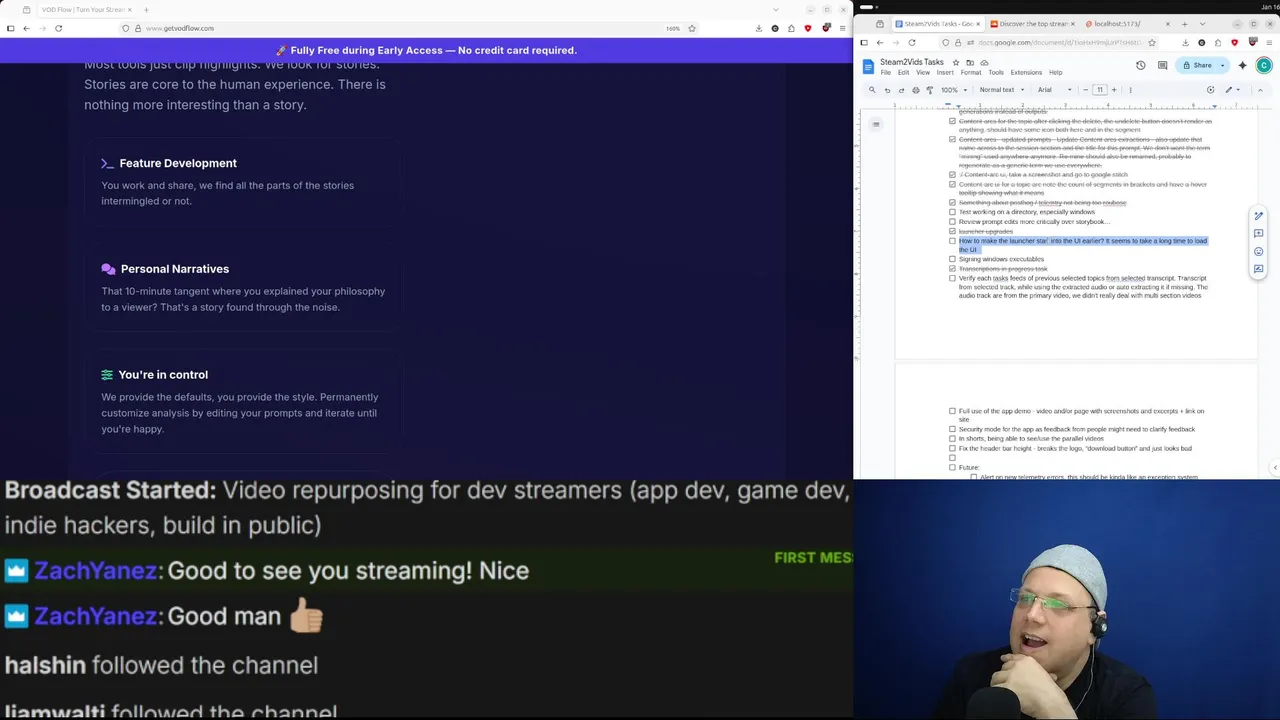Collapse the Docs toolbar with chevron
1280x720 pixels.
pyautogui.click(x=1259, y=90)
